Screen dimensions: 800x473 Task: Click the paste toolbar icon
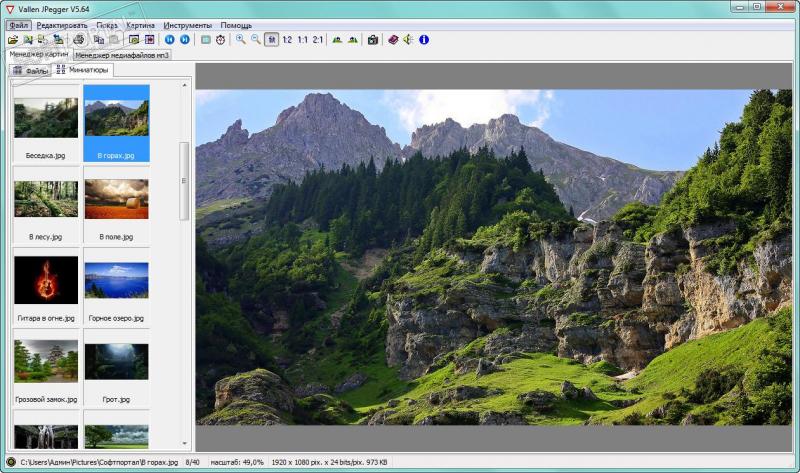(114, 40)
